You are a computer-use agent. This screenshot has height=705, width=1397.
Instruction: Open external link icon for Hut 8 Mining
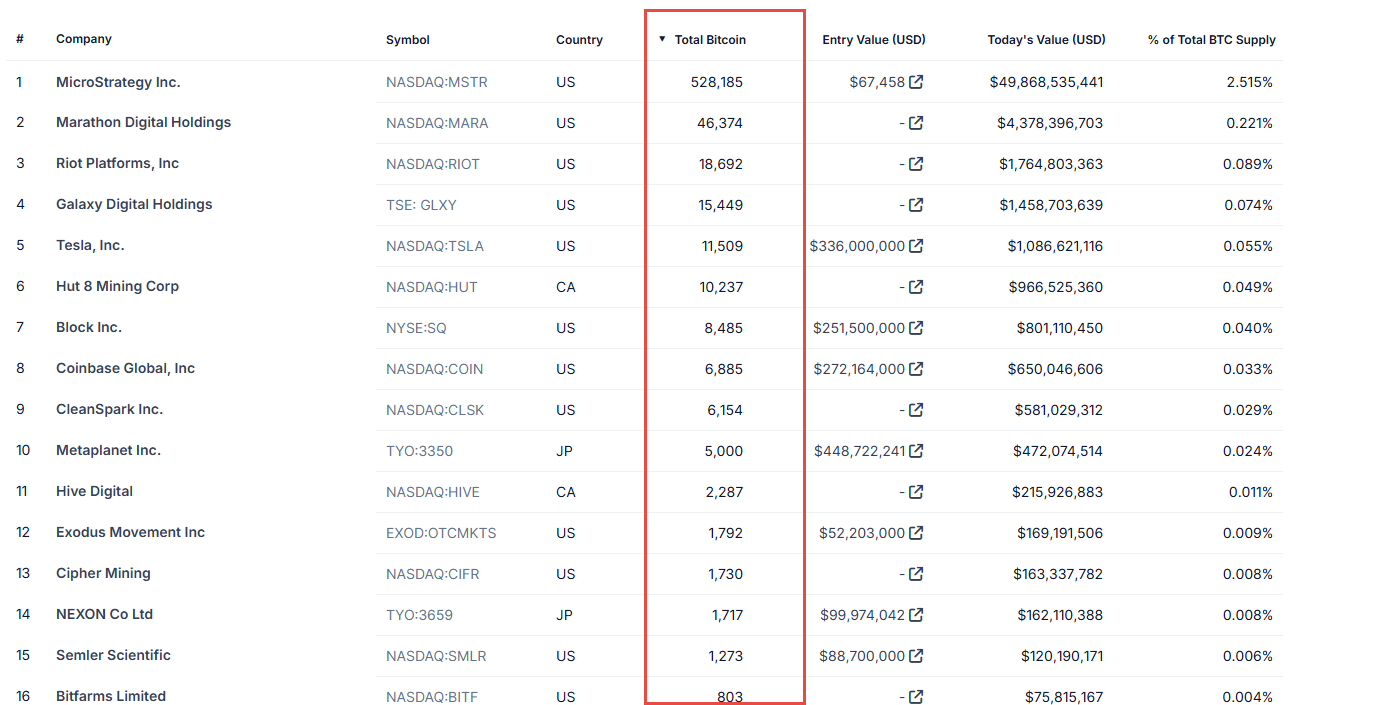[x=916, y=287]
